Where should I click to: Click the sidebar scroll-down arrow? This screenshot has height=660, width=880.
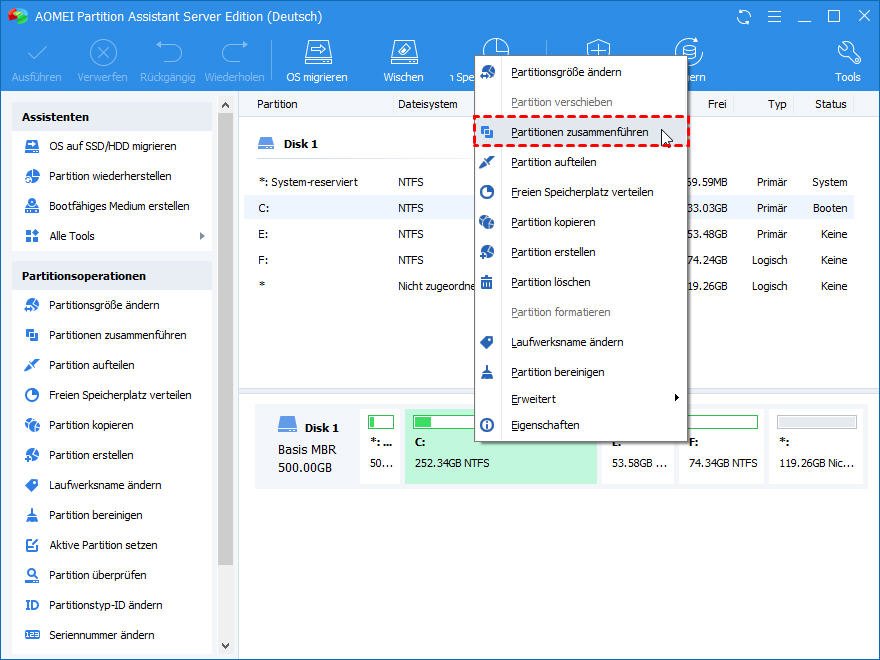coord(226,646)
